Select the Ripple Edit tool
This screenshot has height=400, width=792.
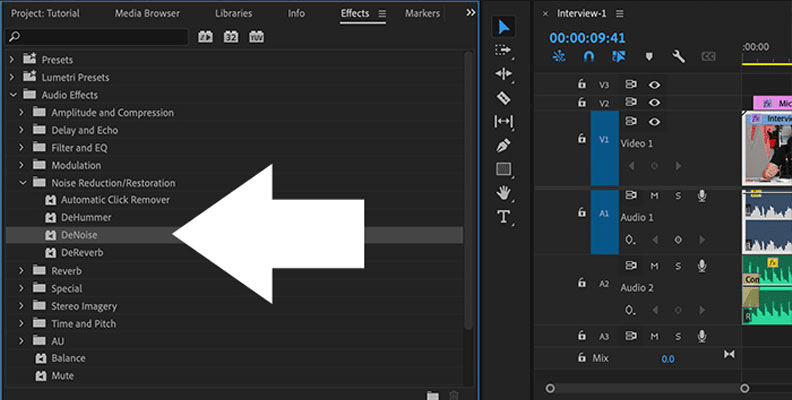[x=503, y=74]
